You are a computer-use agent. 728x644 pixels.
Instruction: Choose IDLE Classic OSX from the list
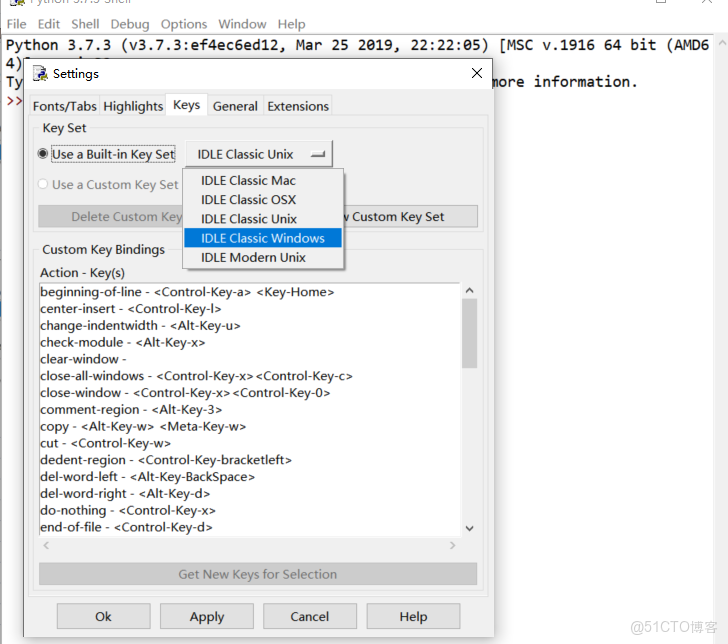(x=263, y=200)
